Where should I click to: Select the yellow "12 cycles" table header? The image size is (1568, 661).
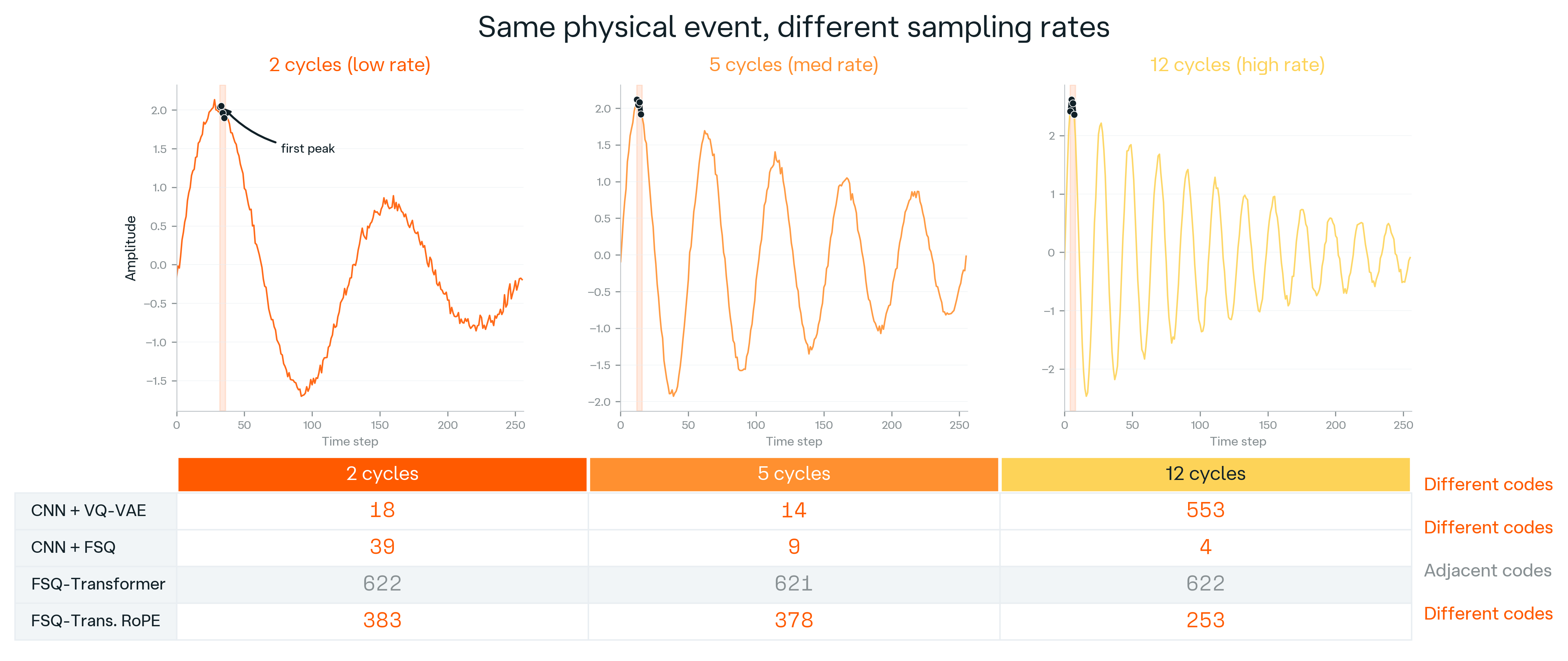tap(1205, 474)
